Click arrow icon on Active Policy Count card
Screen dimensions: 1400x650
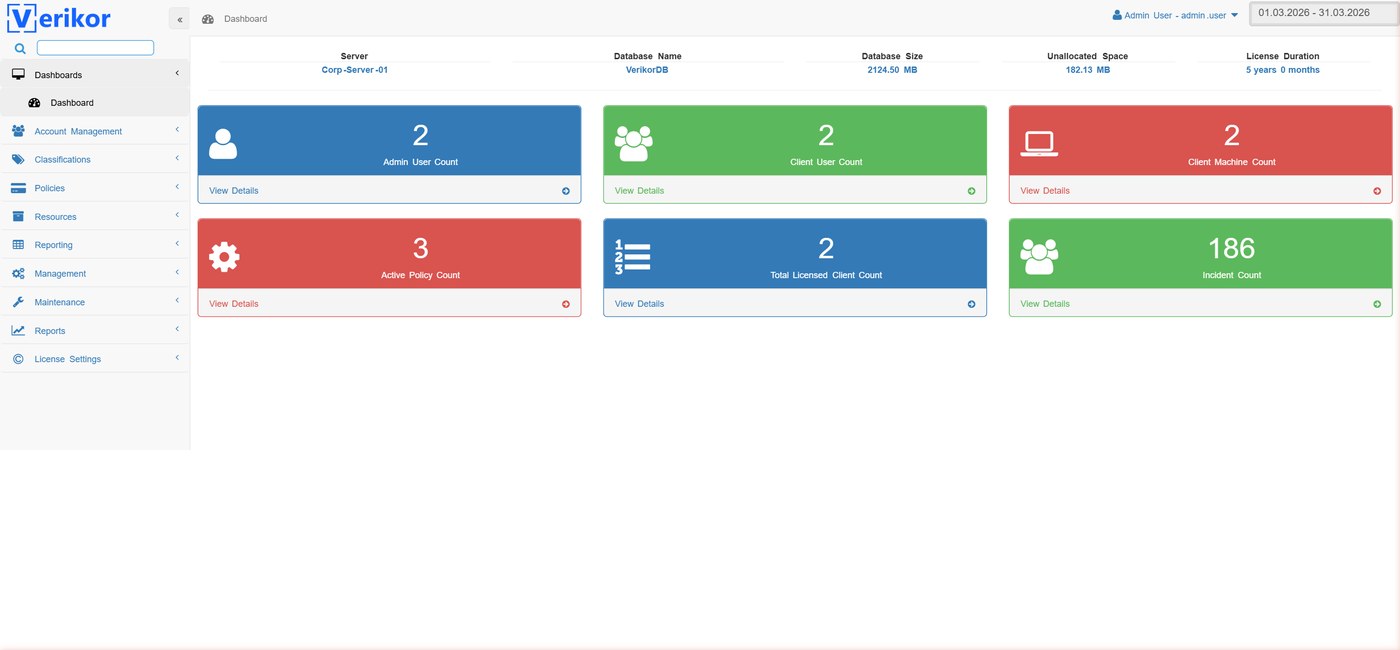(x=566, y=304)
